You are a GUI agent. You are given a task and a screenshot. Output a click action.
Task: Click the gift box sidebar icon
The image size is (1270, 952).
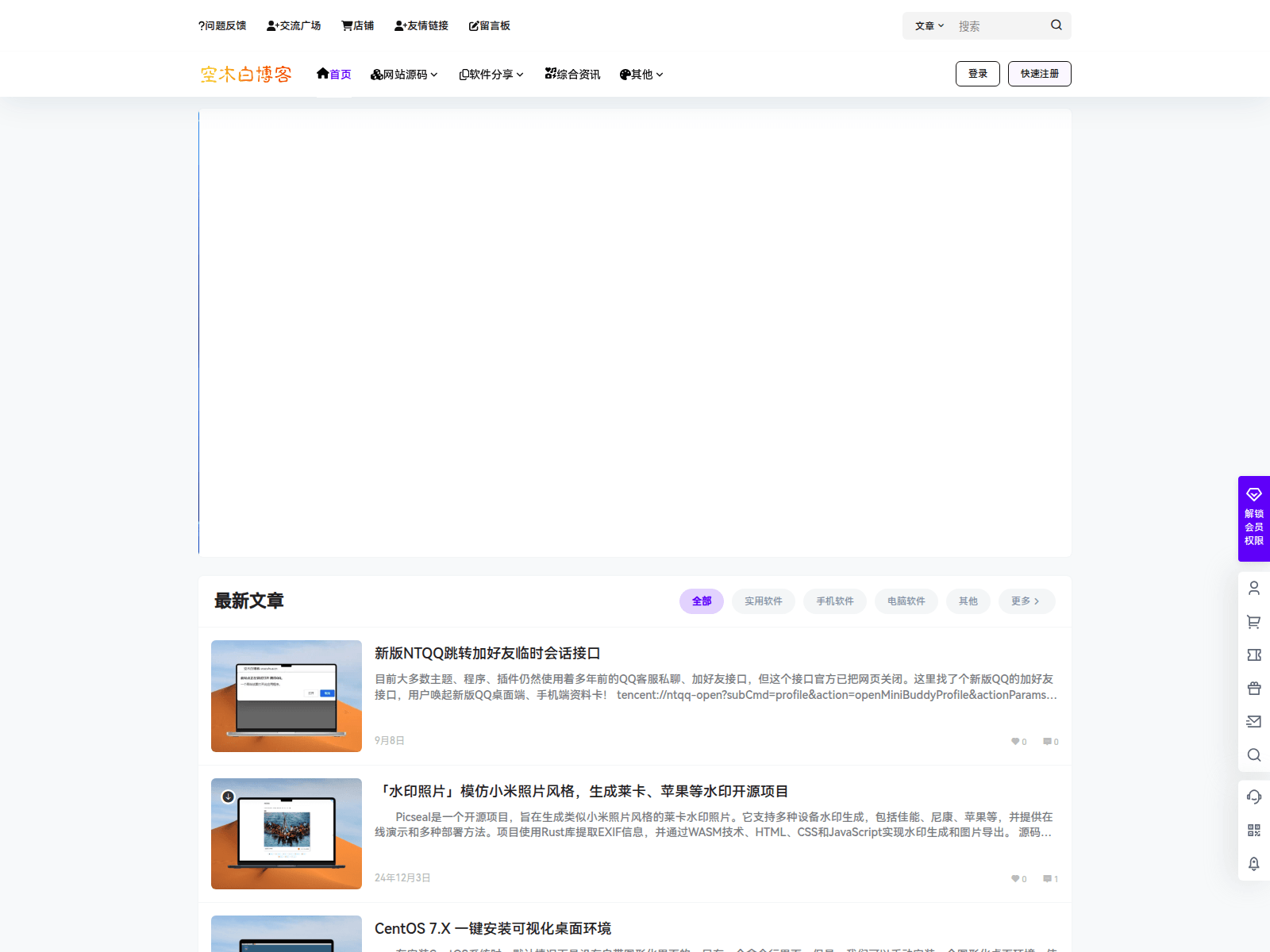1254,689
